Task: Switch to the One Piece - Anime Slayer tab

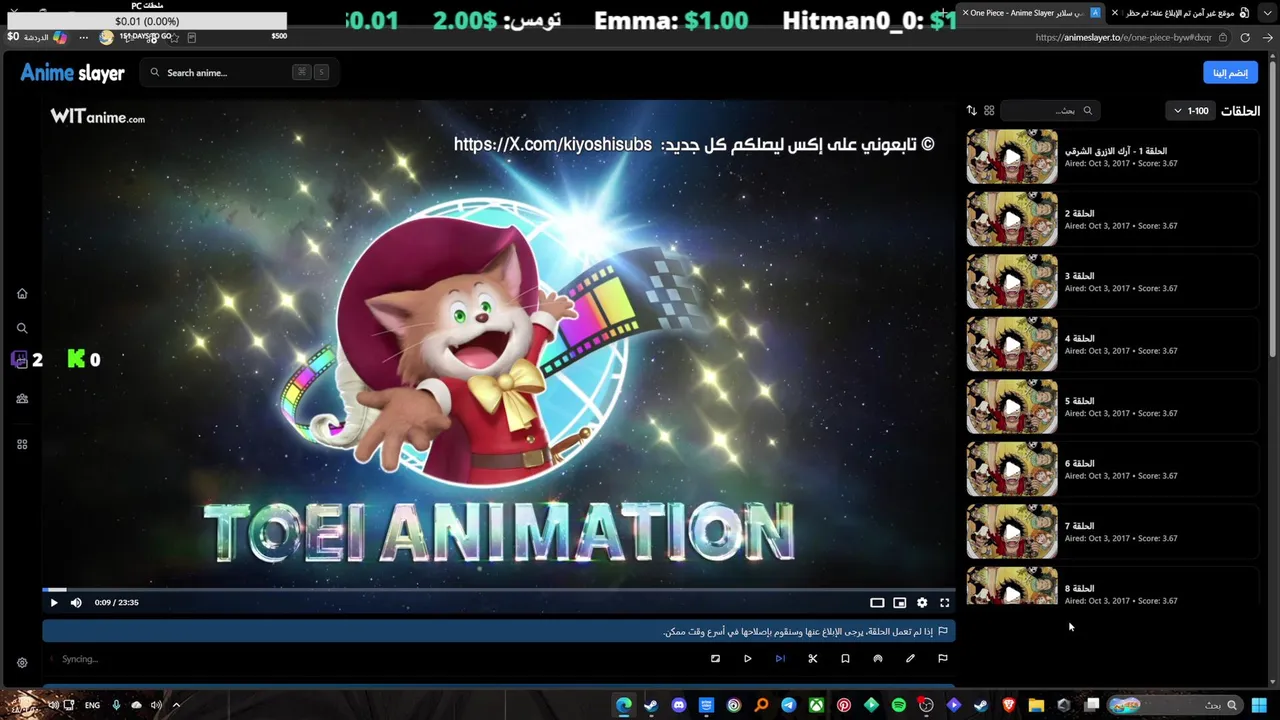Action: (1030, 13)
